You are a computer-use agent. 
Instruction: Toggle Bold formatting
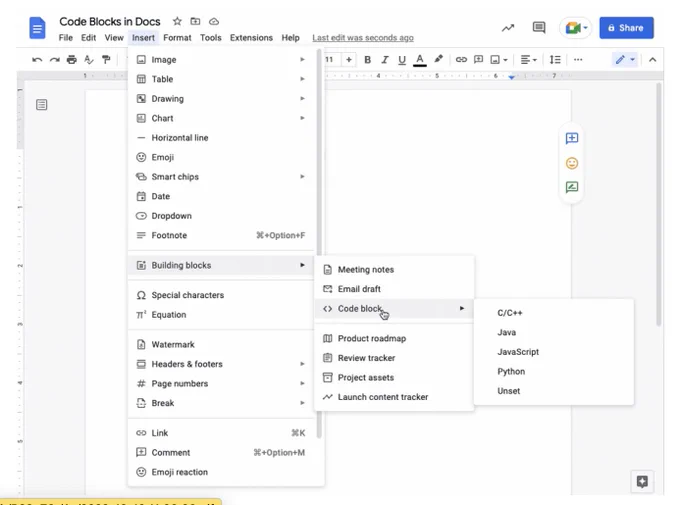[367, 60]
